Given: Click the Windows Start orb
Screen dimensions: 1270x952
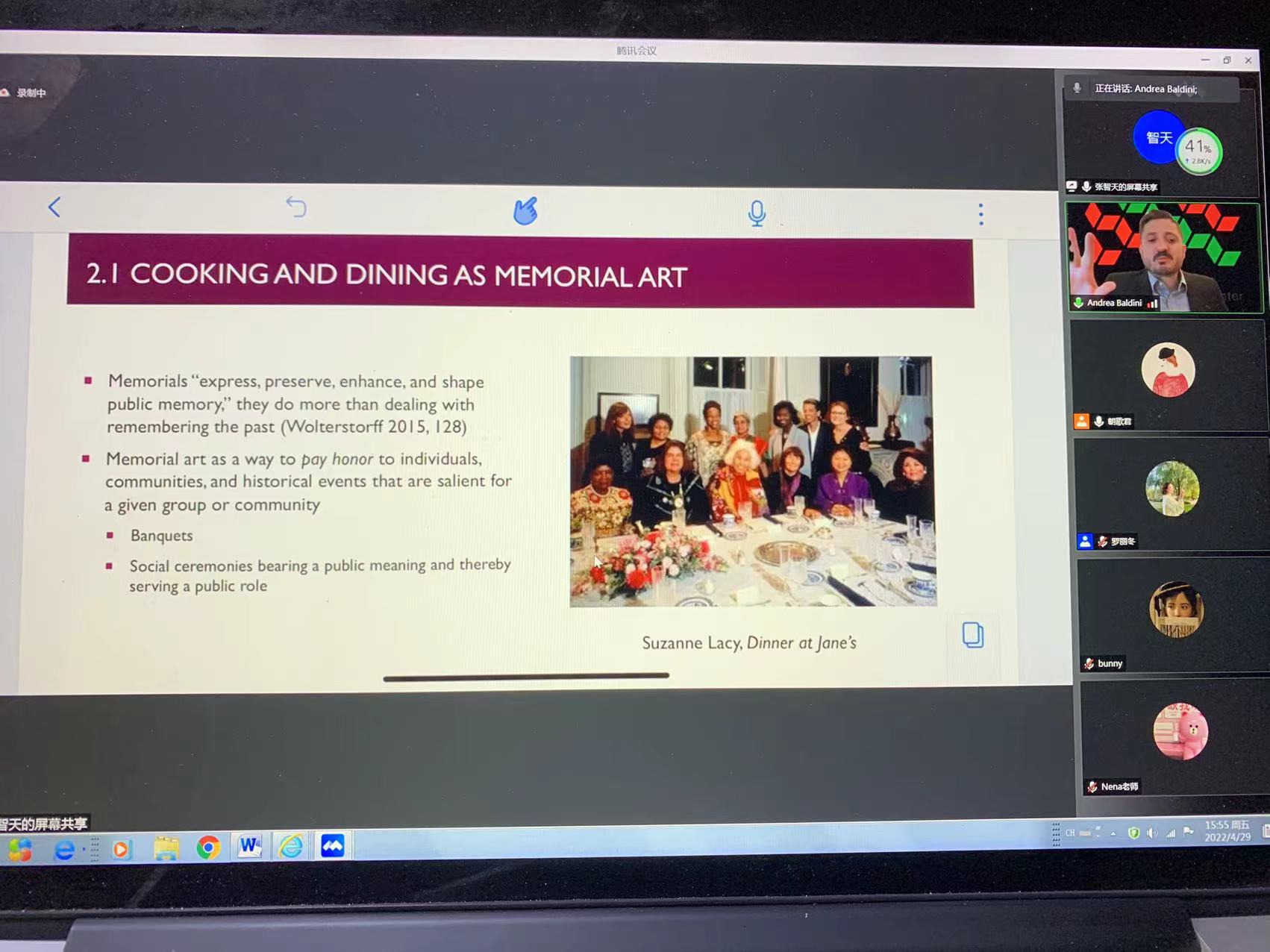Looking at the screenshot, I should point(20,850).
